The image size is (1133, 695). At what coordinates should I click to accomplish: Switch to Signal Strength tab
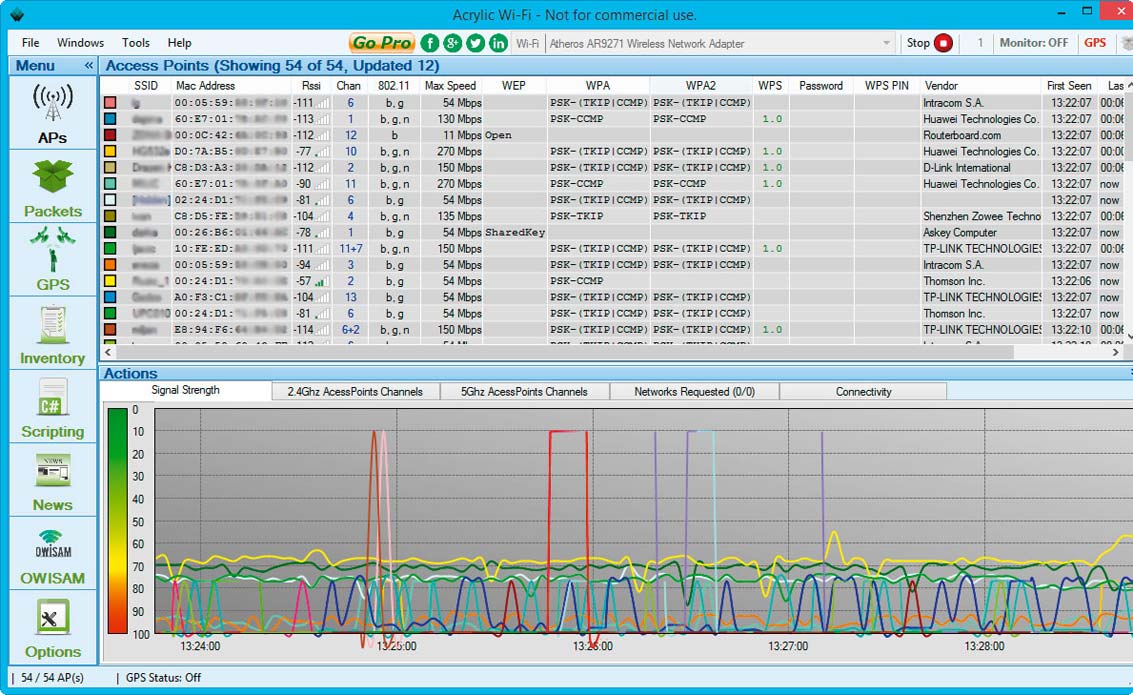click(x=186, y=390)
